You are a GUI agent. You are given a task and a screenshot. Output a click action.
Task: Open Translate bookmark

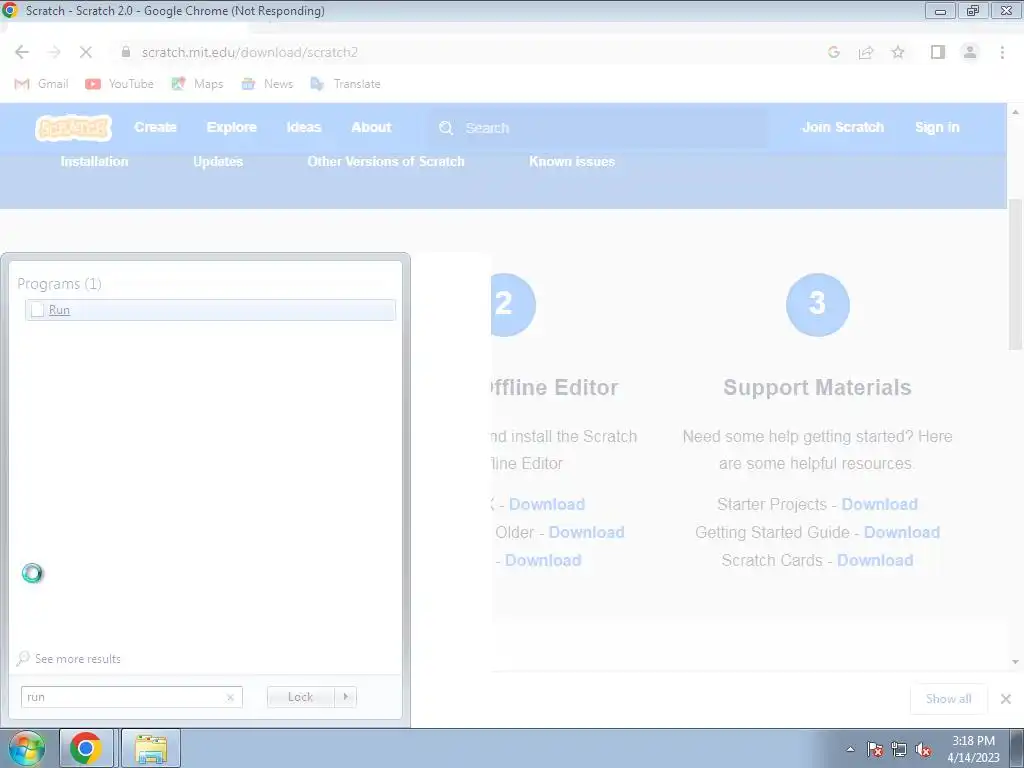tap(345, 84)
